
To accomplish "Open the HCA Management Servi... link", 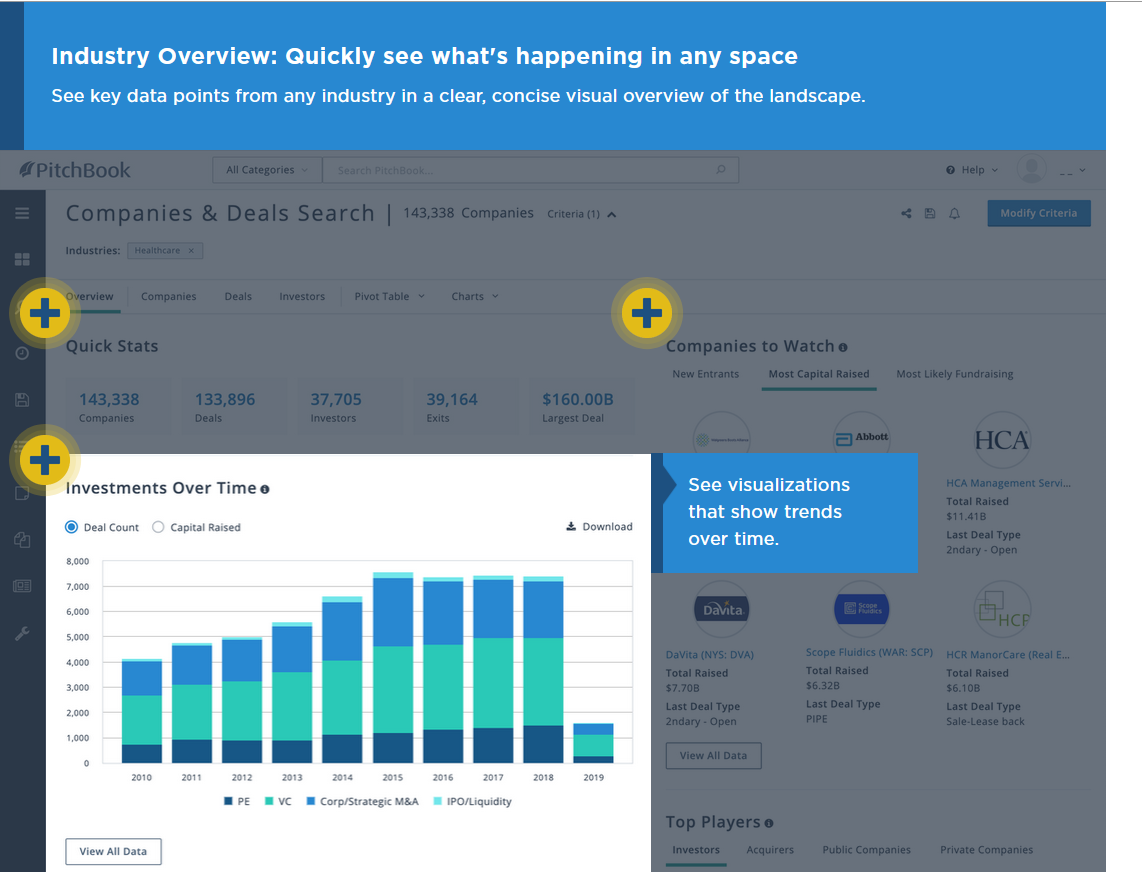I will tap(1008, 483).
